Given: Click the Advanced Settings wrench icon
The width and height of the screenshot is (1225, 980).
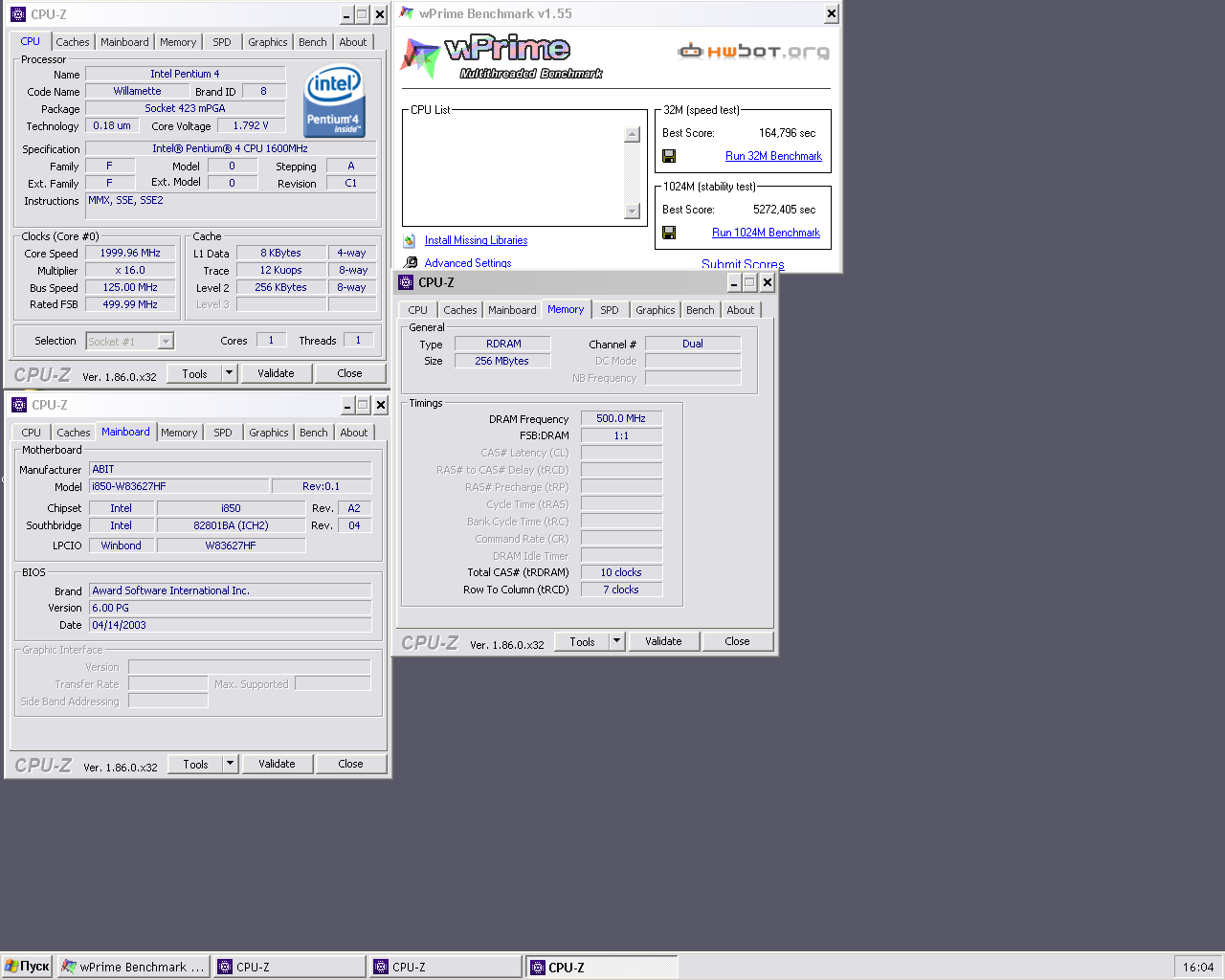Looking at the screenshot, I should 411,262.
